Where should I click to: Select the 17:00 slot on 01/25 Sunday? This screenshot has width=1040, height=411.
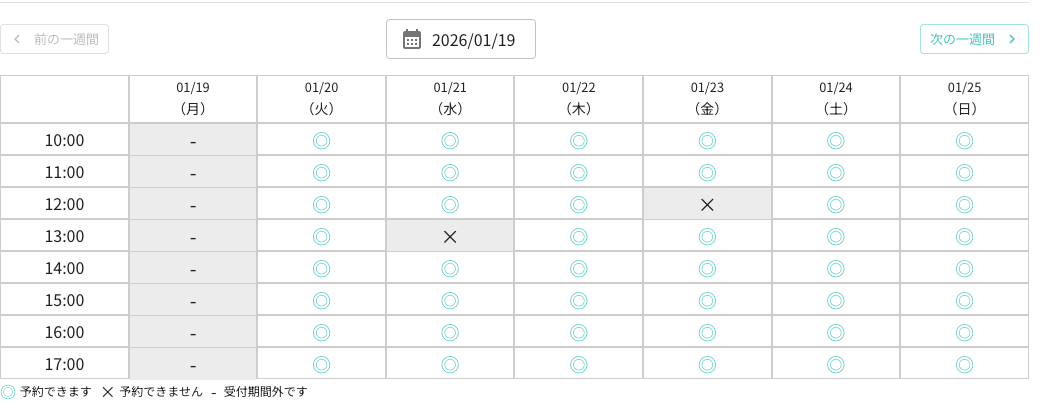pyautogui.click(x=964, y=364)
